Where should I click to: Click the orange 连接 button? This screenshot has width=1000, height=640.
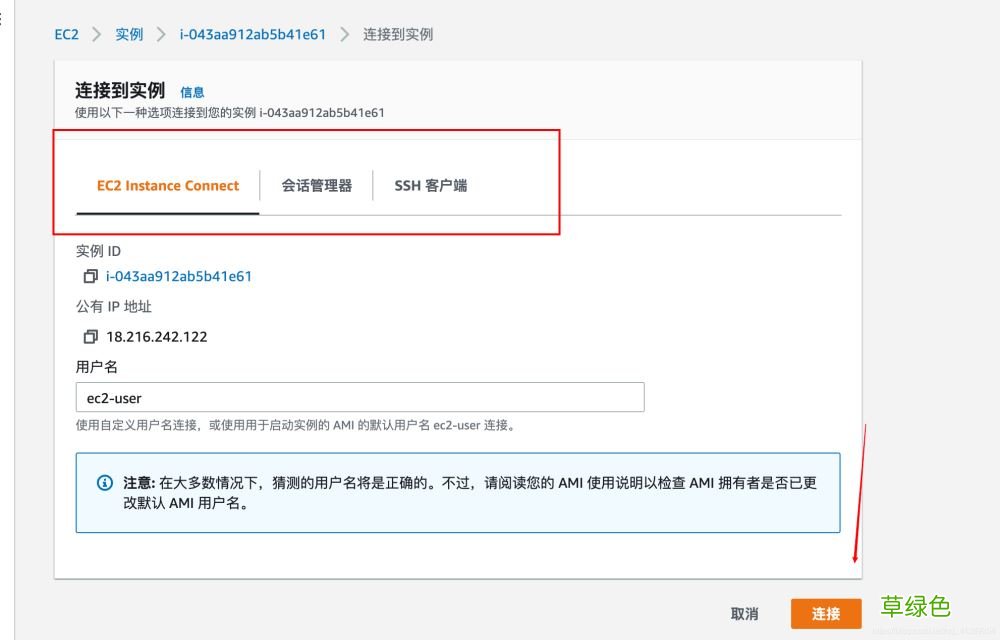(x=826, y=613)
